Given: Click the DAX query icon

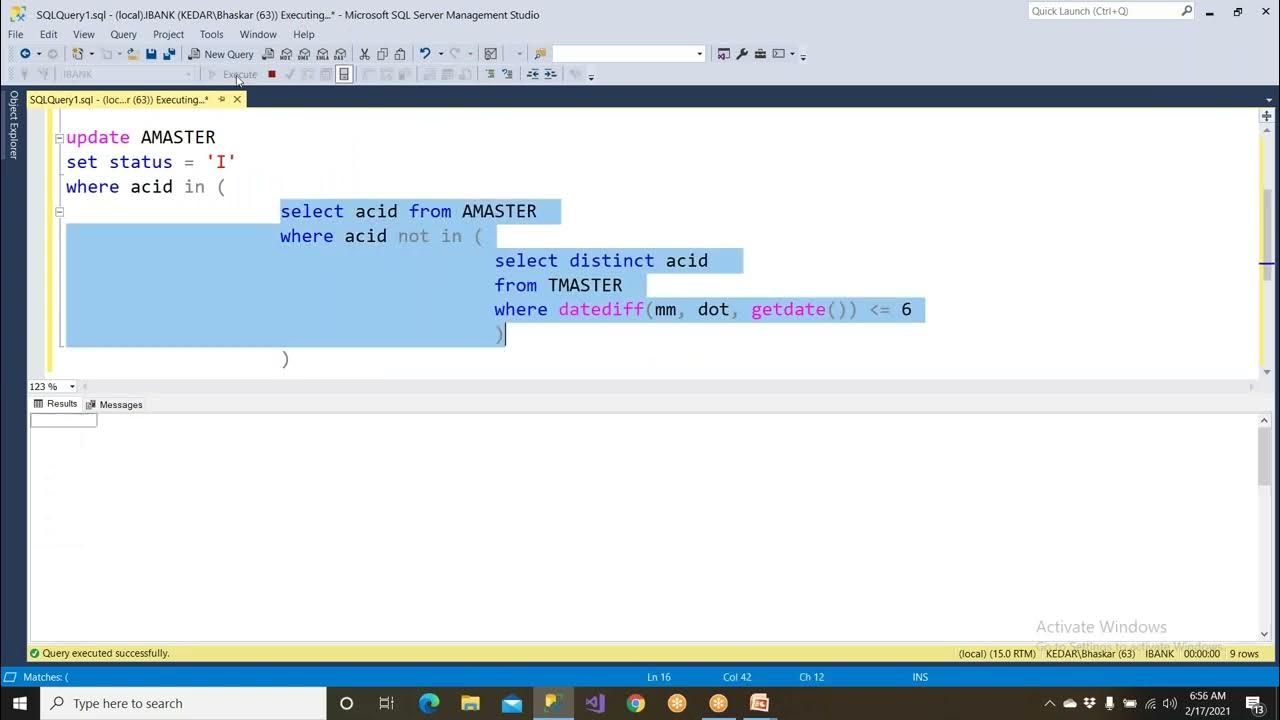Looking at the screenshot, I should pyautogui.click(x=340, y=54).
